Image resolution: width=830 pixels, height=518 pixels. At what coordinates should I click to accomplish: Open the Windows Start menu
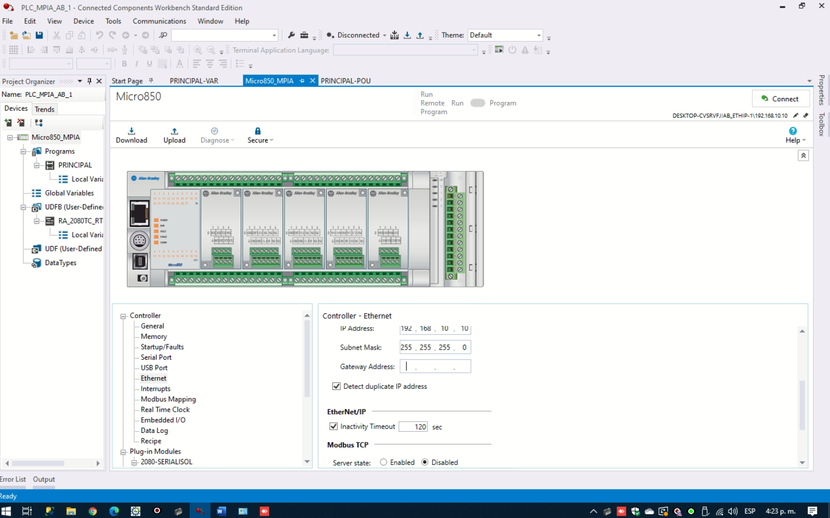(7, 511)
